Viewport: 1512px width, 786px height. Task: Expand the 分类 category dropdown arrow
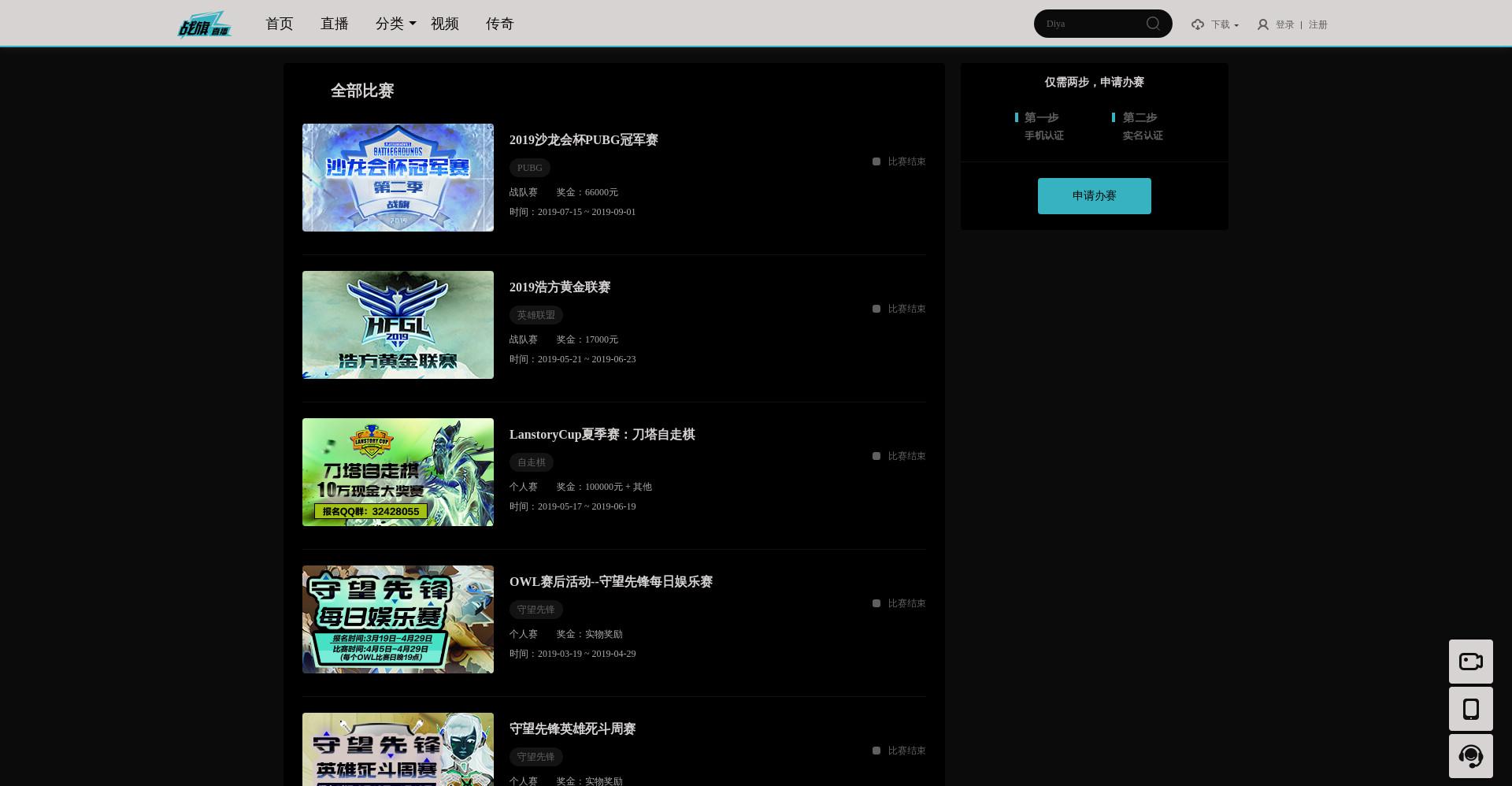412,24
